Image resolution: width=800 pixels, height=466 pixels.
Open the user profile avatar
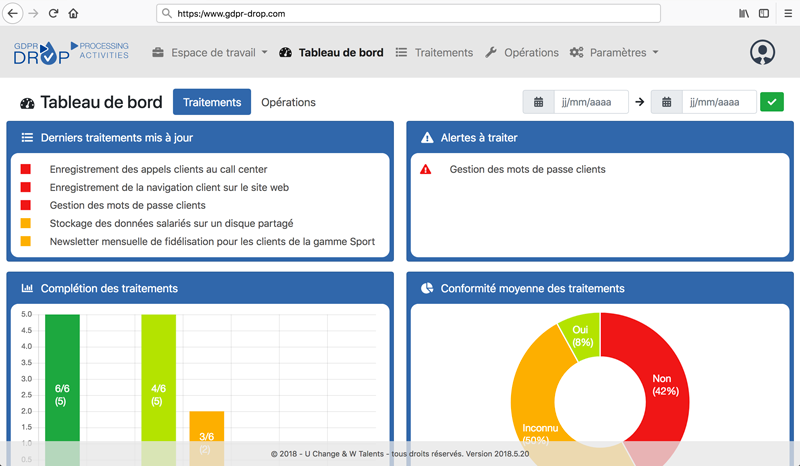point(762,52)
